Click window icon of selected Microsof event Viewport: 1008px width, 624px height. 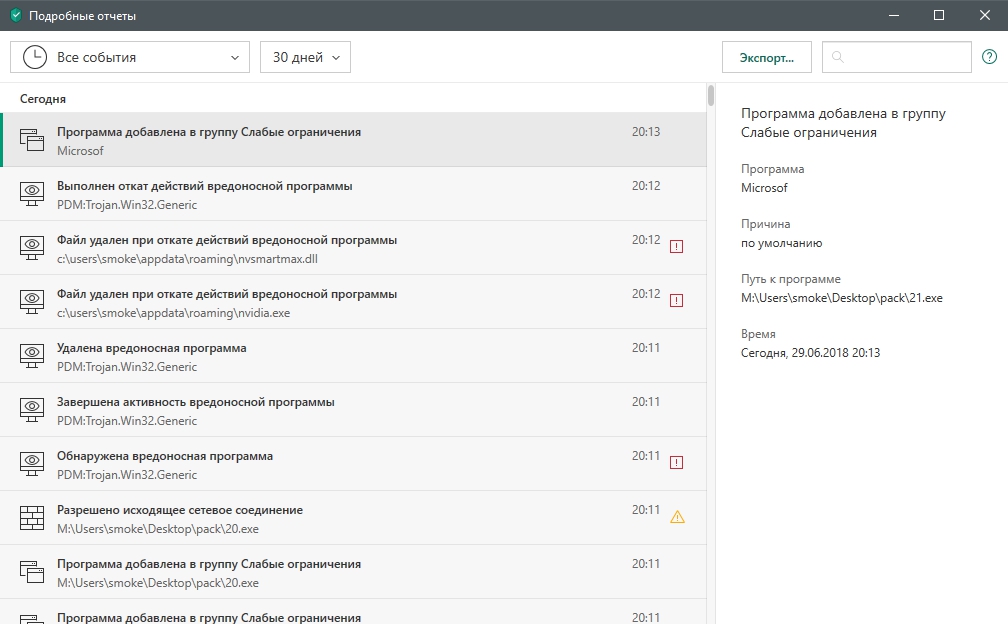[32, 140]
